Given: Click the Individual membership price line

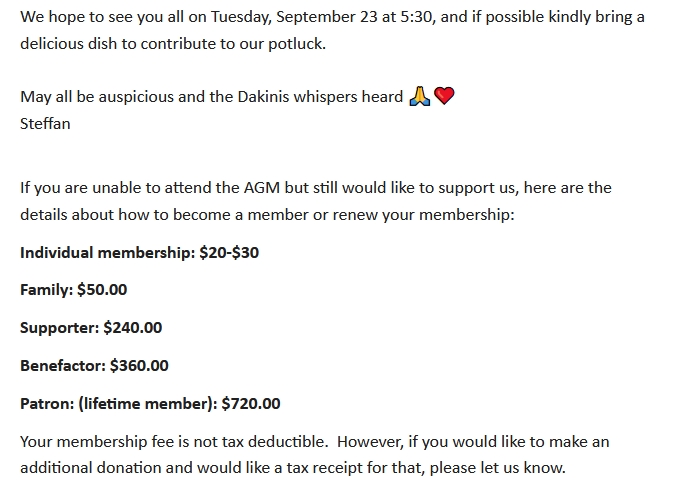Looking at the screenshot, I should coord(139,253).
